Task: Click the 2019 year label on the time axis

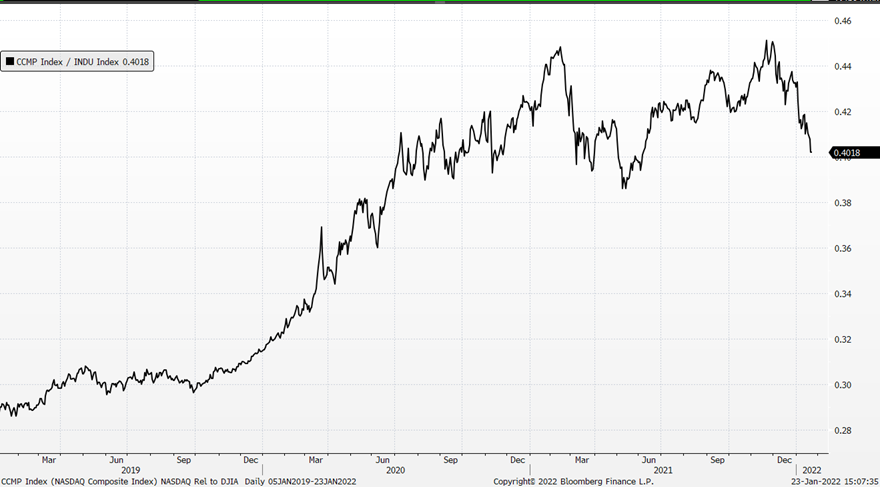Action: 131,470
